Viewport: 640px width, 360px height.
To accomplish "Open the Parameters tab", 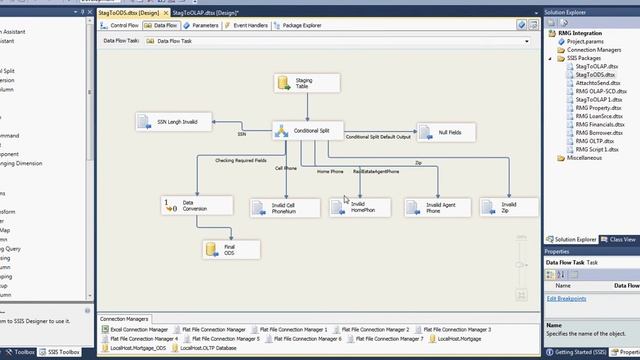I will click(x=201, y=25).
